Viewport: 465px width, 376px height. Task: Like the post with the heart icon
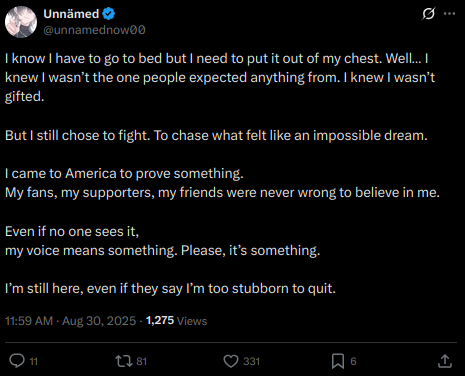(231, 361)
